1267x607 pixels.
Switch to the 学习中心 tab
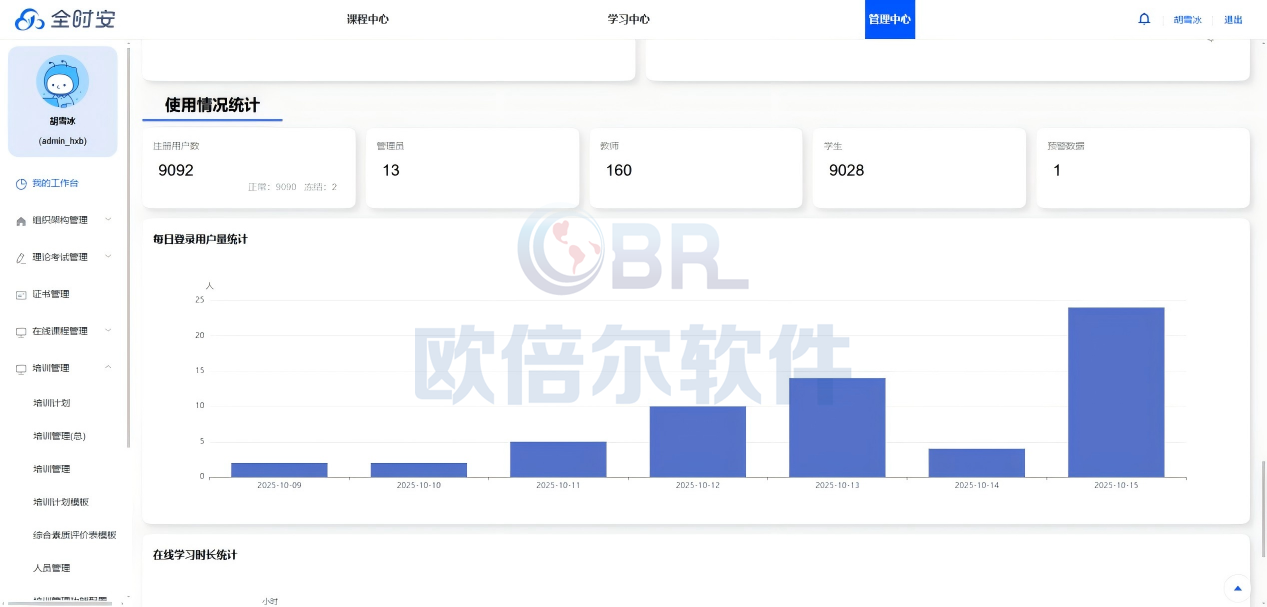[628, 19]
